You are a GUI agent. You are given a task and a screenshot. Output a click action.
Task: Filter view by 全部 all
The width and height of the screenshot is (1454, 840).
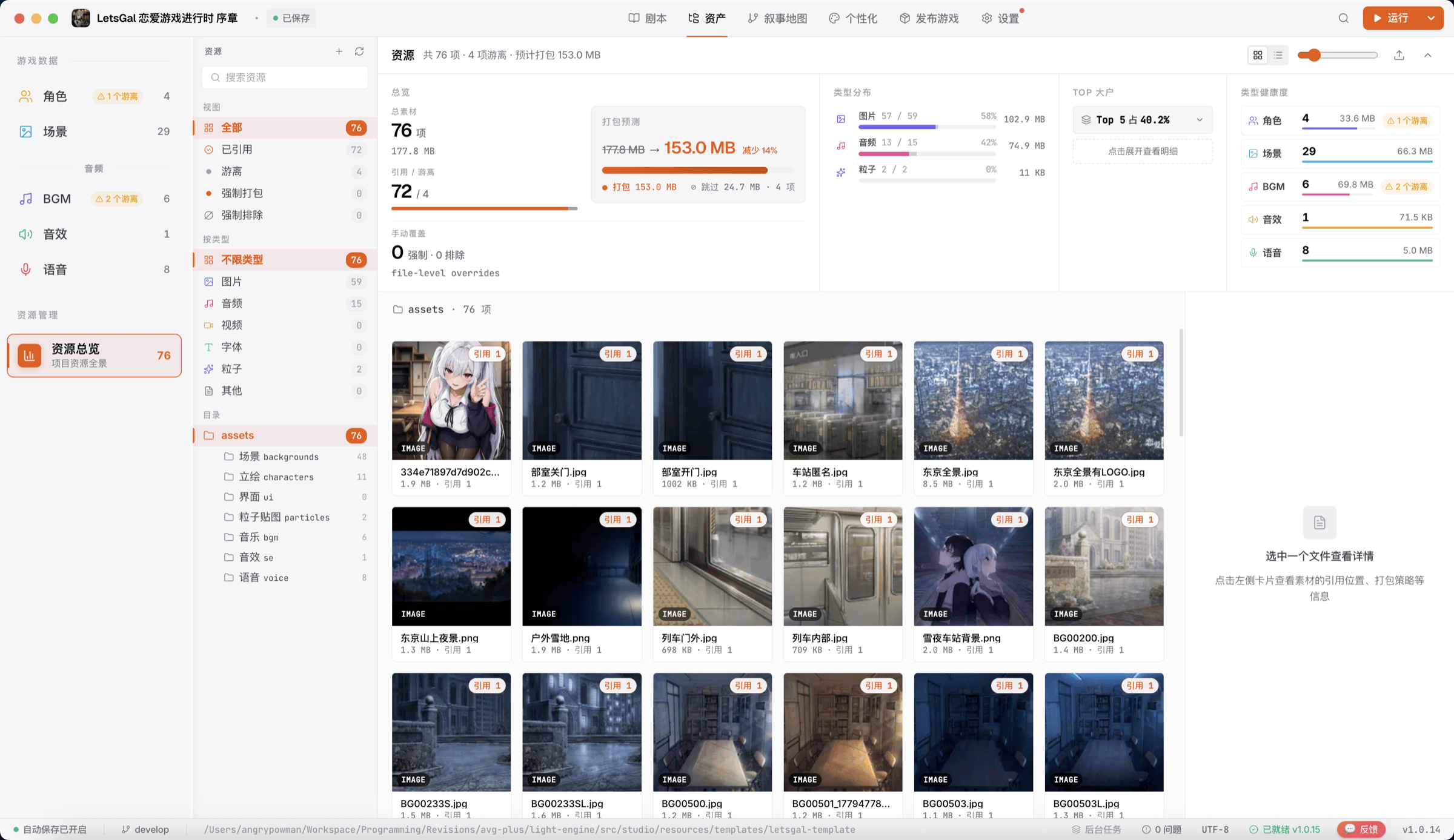pyautogui.click(x=285, y=128)
